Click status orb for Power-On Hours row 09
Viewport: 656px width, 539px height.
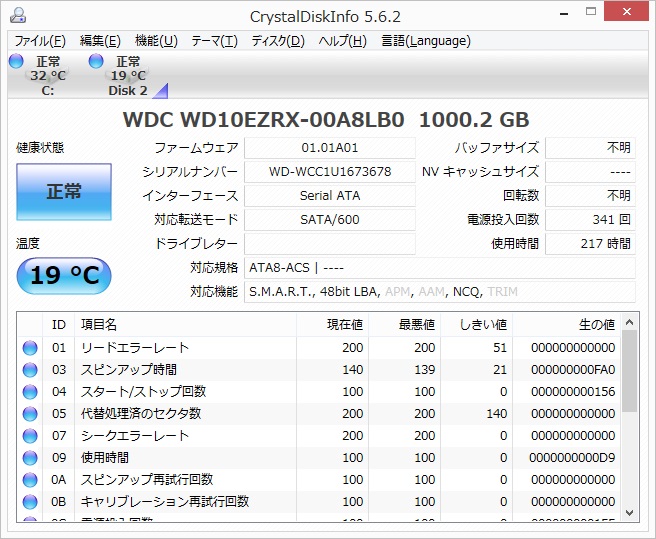point(30,458)
